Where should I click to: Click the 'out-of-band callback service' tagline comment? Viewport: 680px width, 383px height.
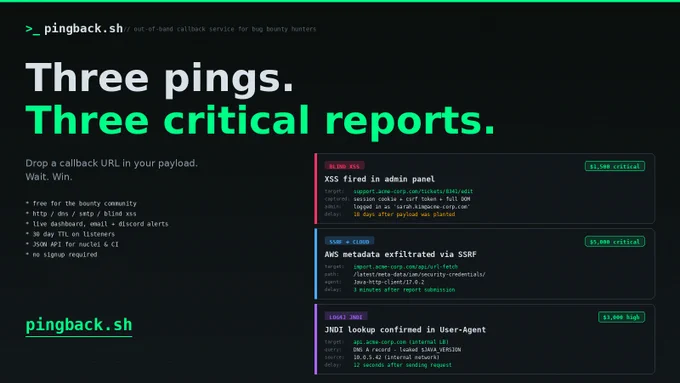pos(221,29)
